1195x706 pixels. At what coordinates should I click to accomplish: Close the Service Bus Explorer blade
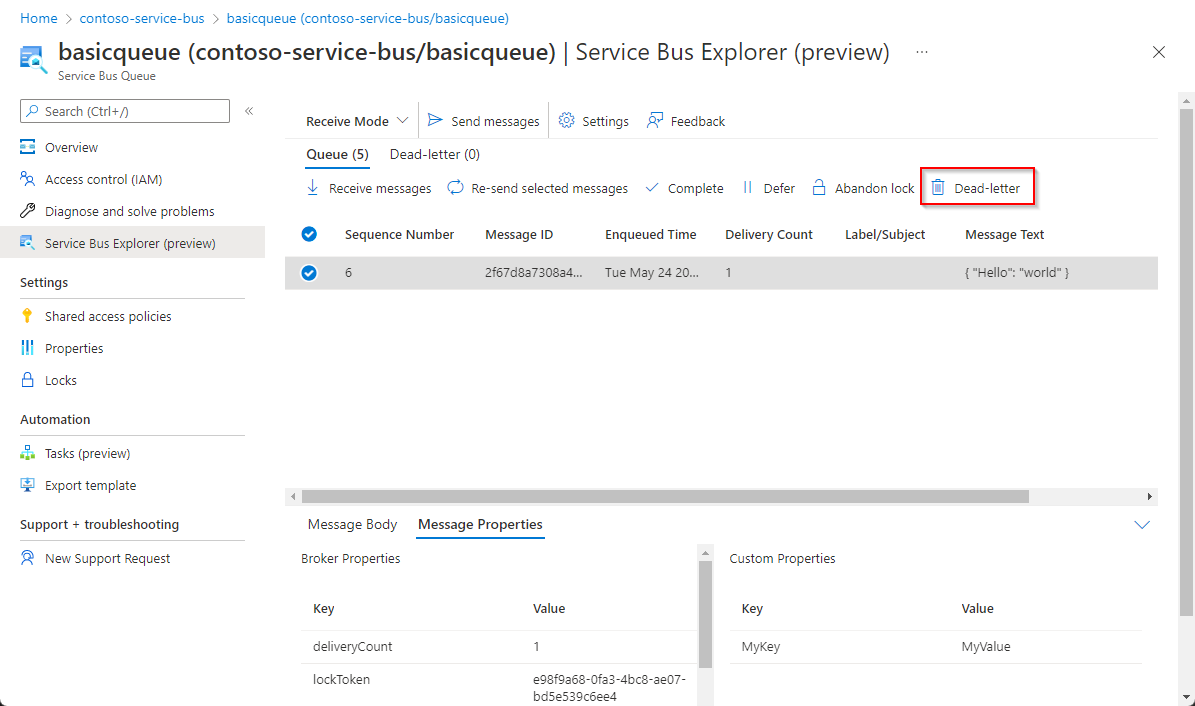click(x=1159, y=52)
